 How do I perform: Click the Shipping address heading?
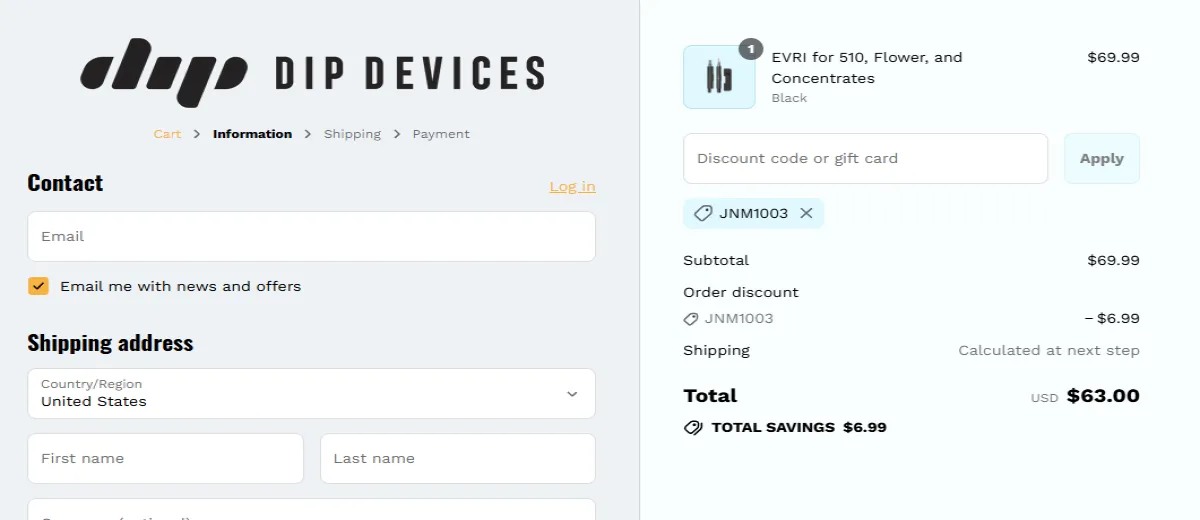point(110,343)
